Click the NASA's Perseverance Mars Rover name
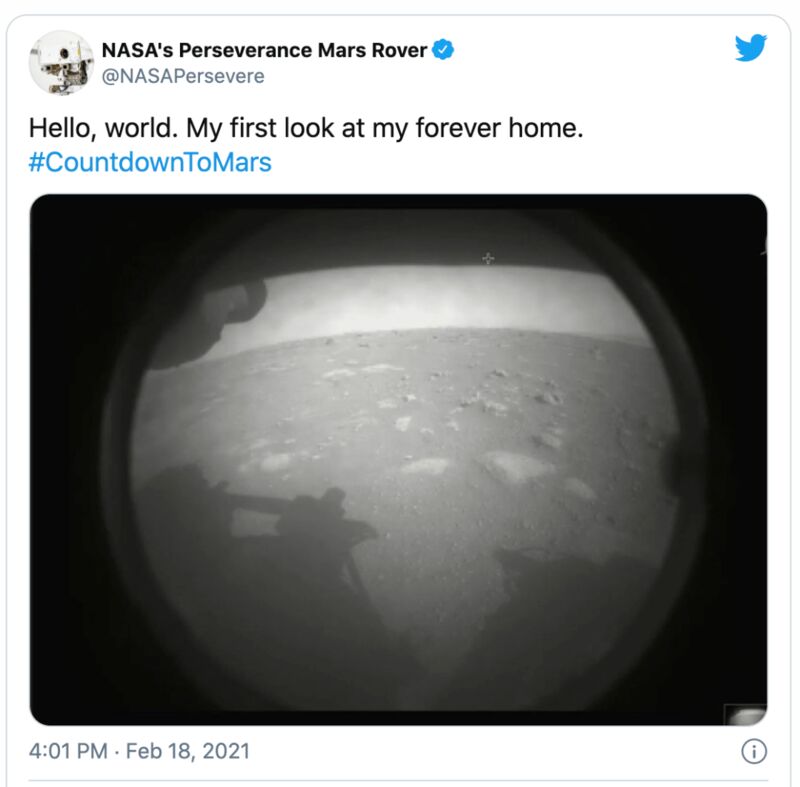This screenshot has height=787, width=800. pyautogui.click(x=264, y=50)
